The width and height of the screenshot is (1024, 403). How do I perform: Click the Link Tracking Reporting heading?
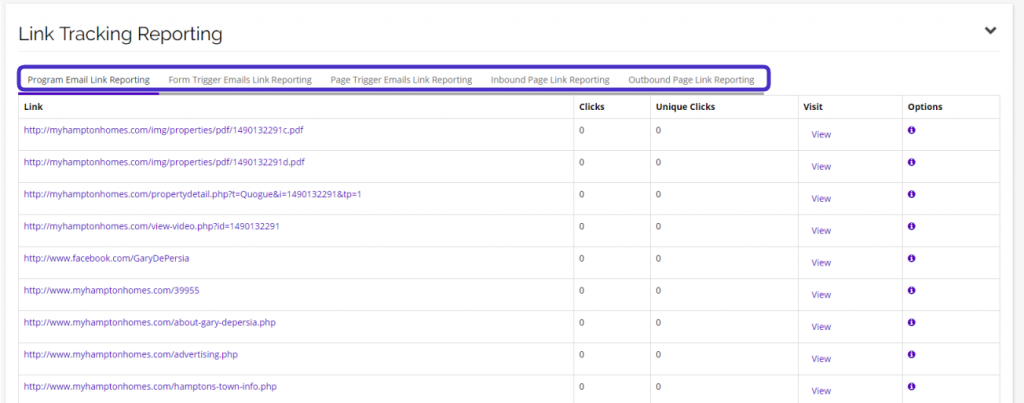point(120,34)
